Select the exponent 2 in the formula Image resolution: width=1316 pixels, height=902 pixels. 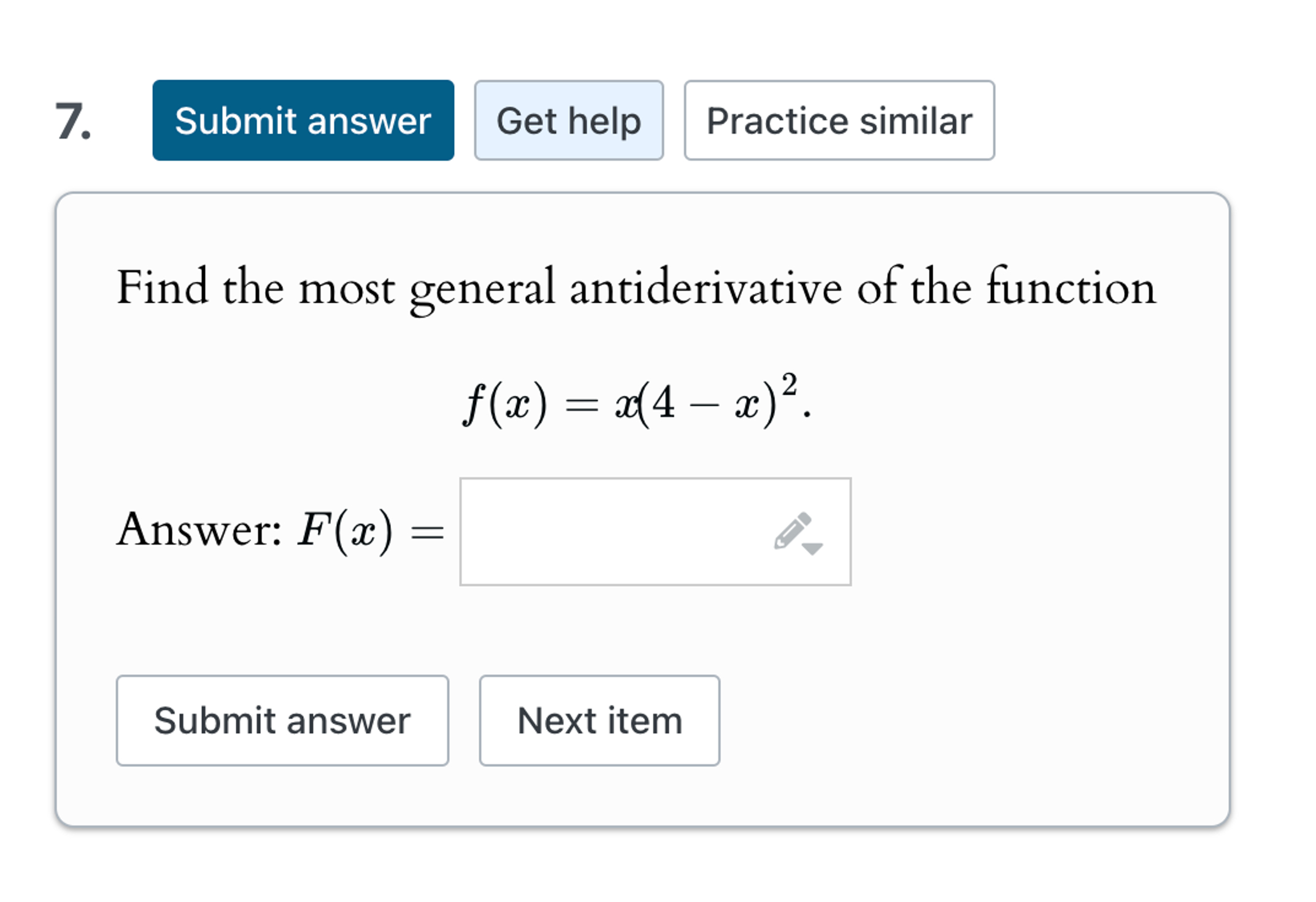pos(790,386)
